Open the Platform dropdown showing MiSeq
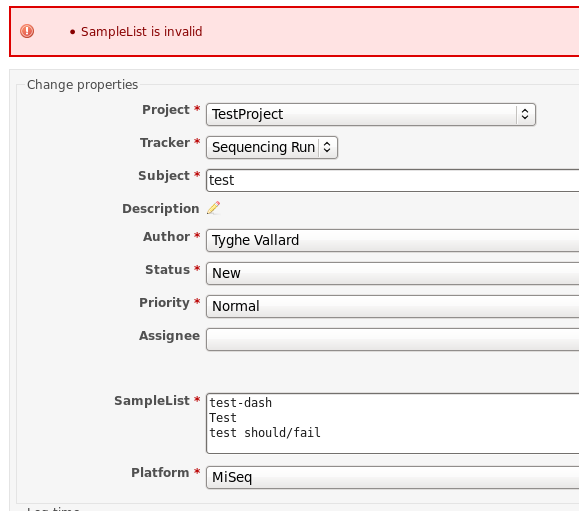The image size is (579, 511). tap(393, 477)
